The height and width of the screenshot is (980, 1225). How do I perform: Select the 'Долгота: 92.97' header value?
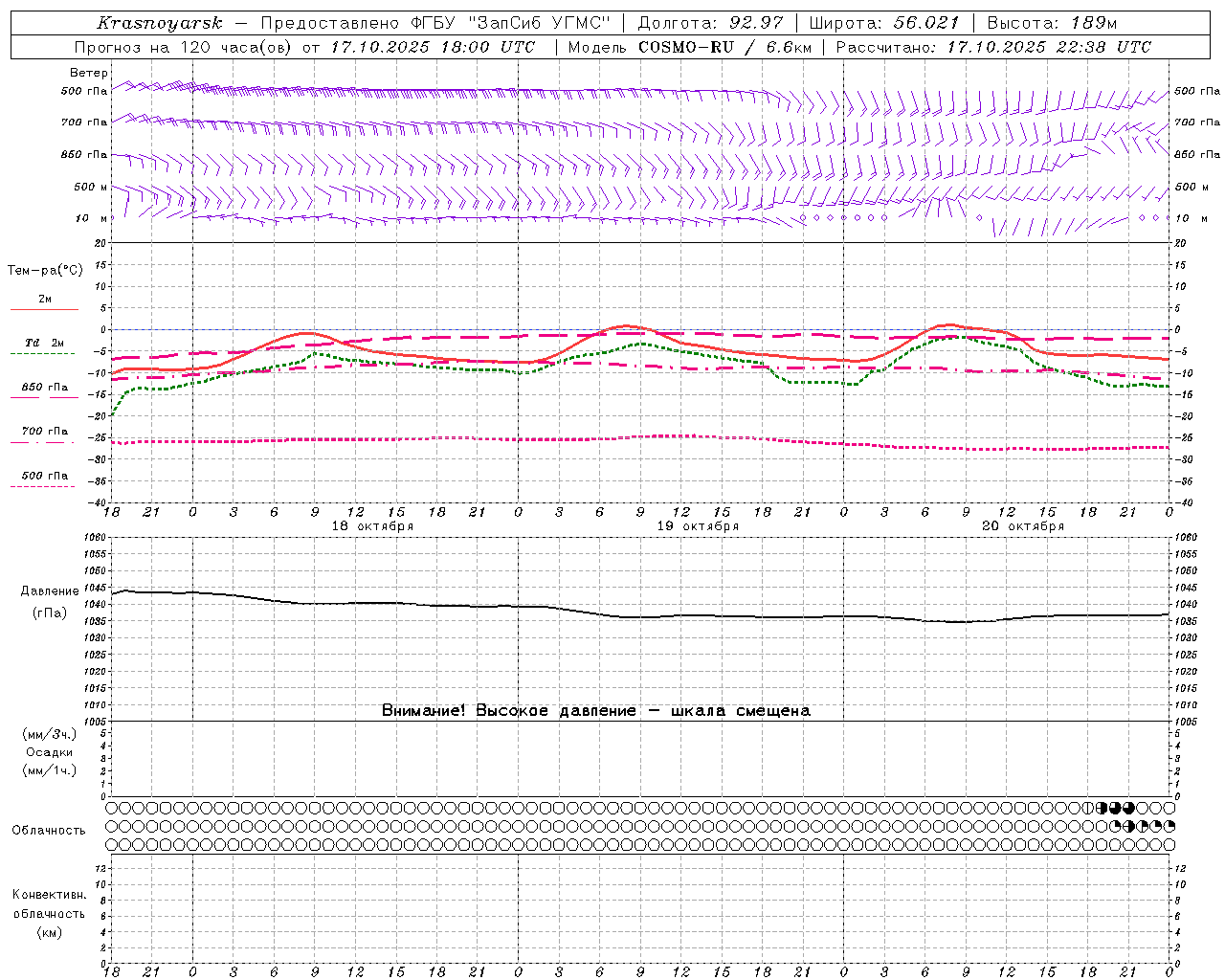coord(709,23)
